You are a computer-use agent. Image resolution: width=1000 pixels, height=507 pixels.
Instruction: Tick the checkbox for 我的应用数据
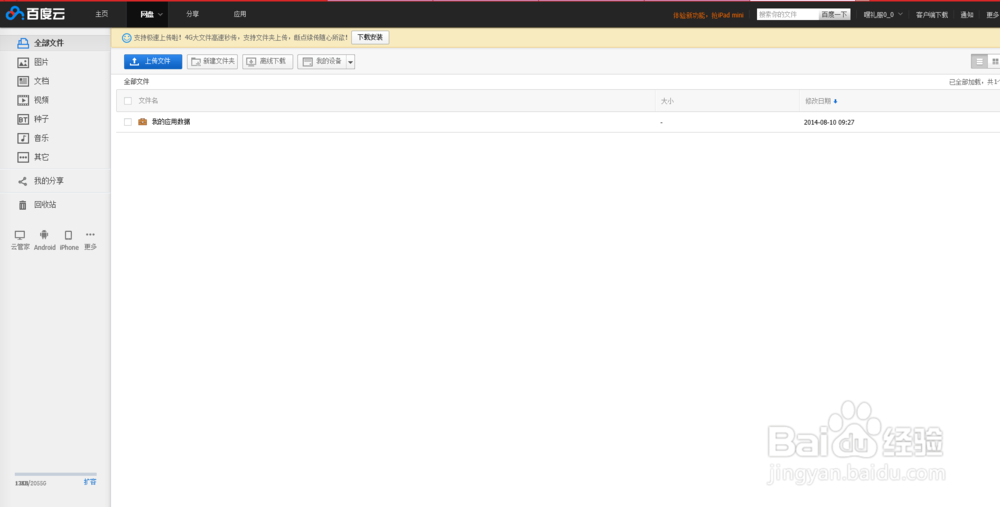(128, 122)
